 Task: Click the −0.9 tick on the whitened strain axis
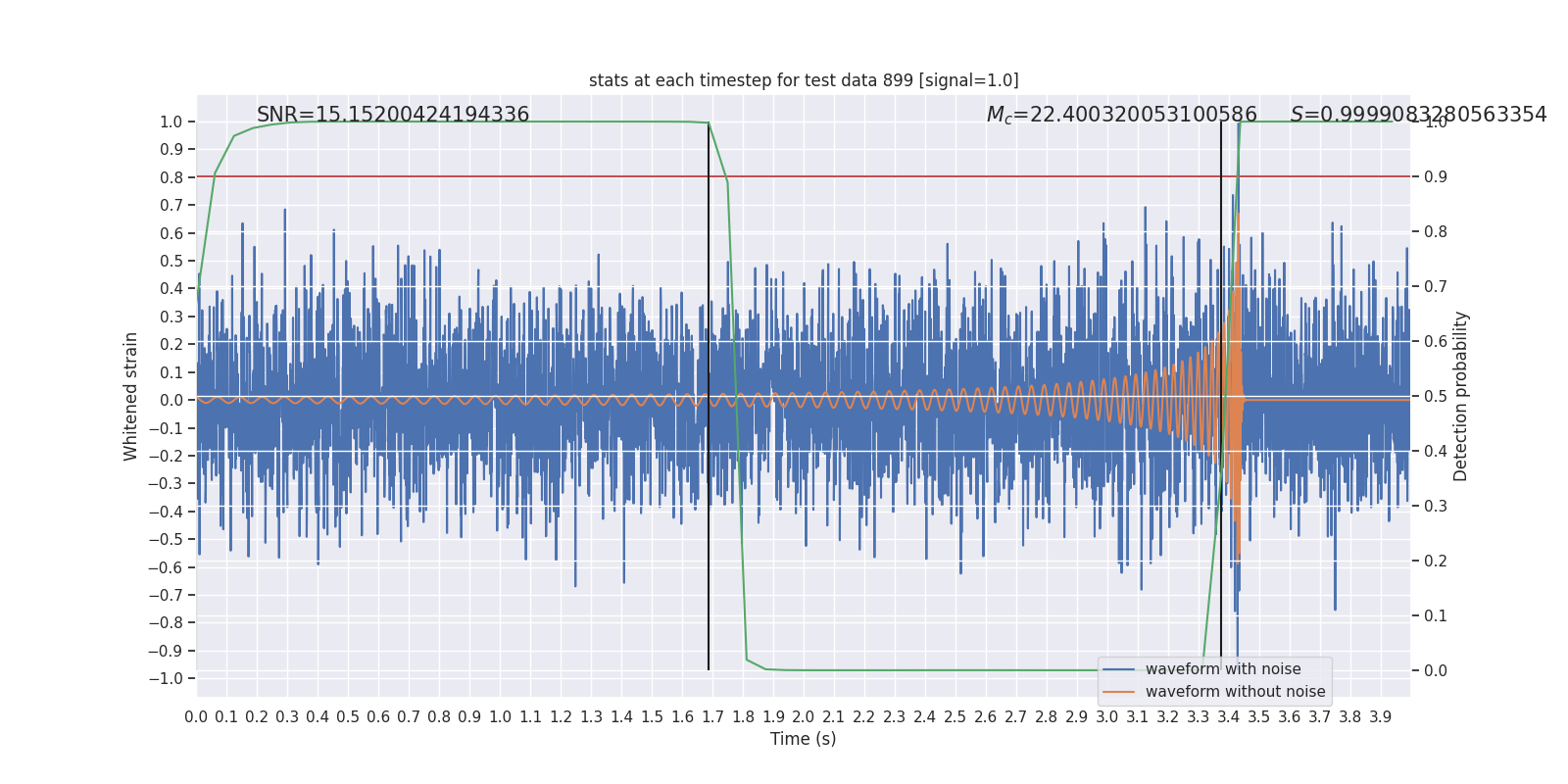[x=166, y=651]
